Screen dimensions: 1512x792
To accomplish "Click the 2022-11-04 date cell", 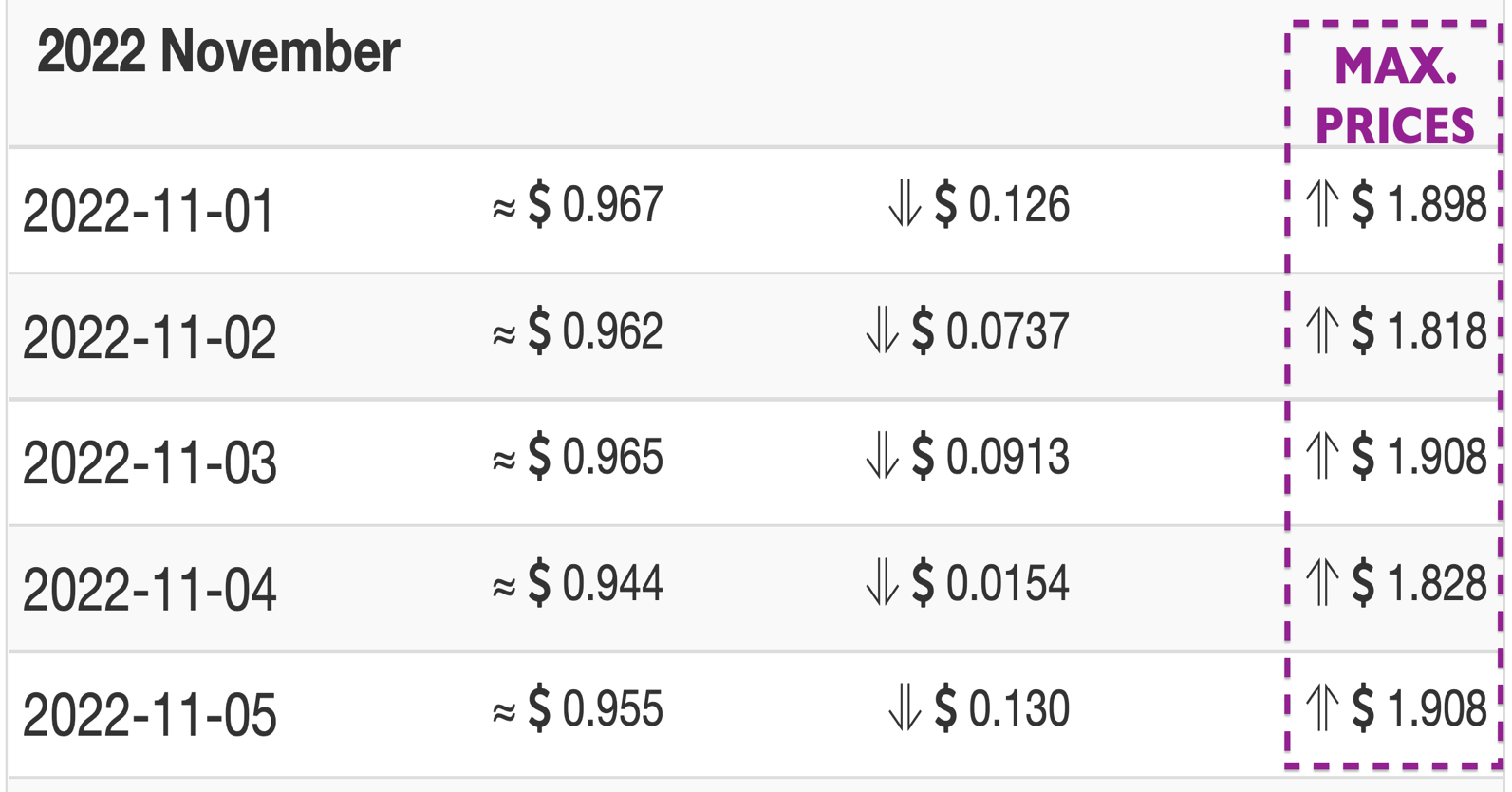I will pos(149,589).
